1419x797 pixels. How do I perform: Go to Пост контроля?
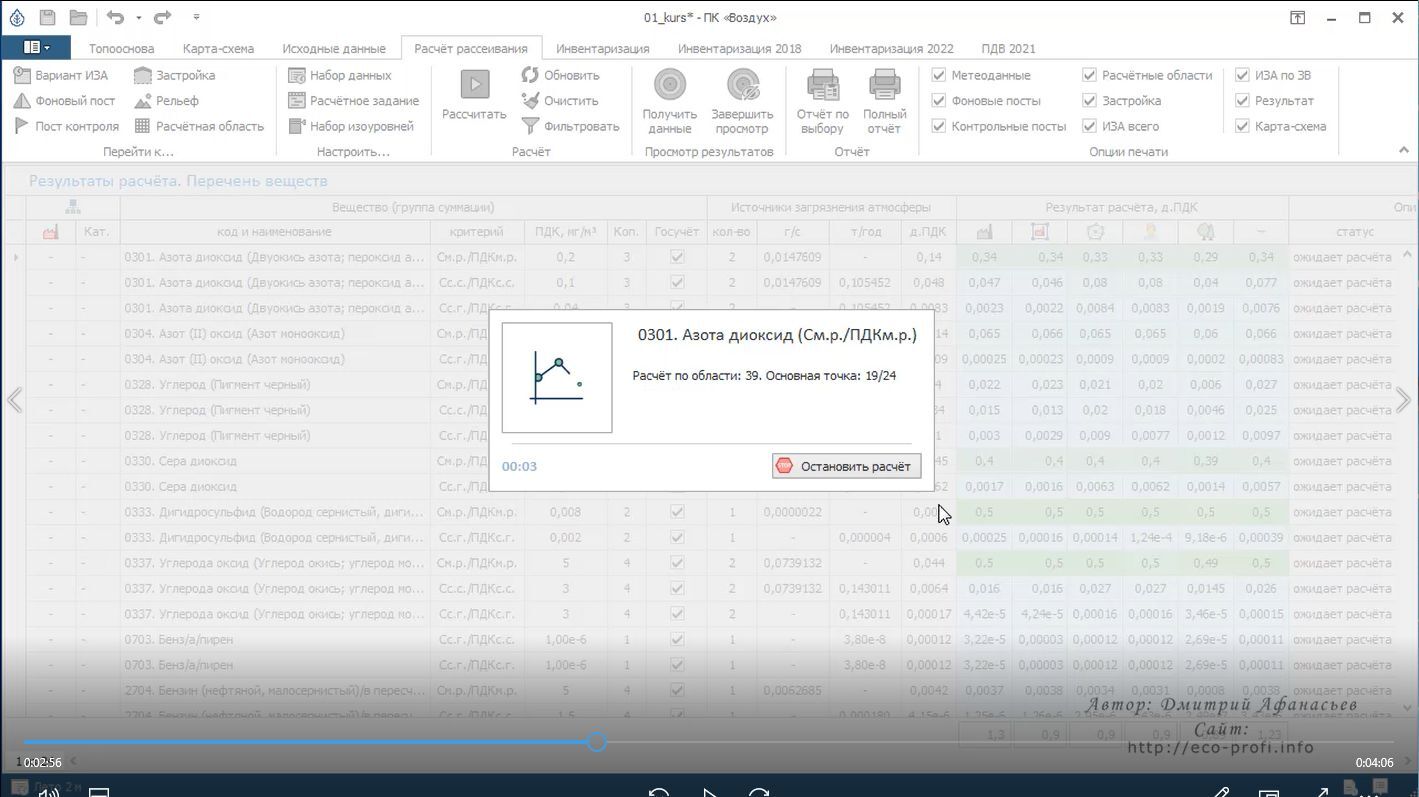67,126
